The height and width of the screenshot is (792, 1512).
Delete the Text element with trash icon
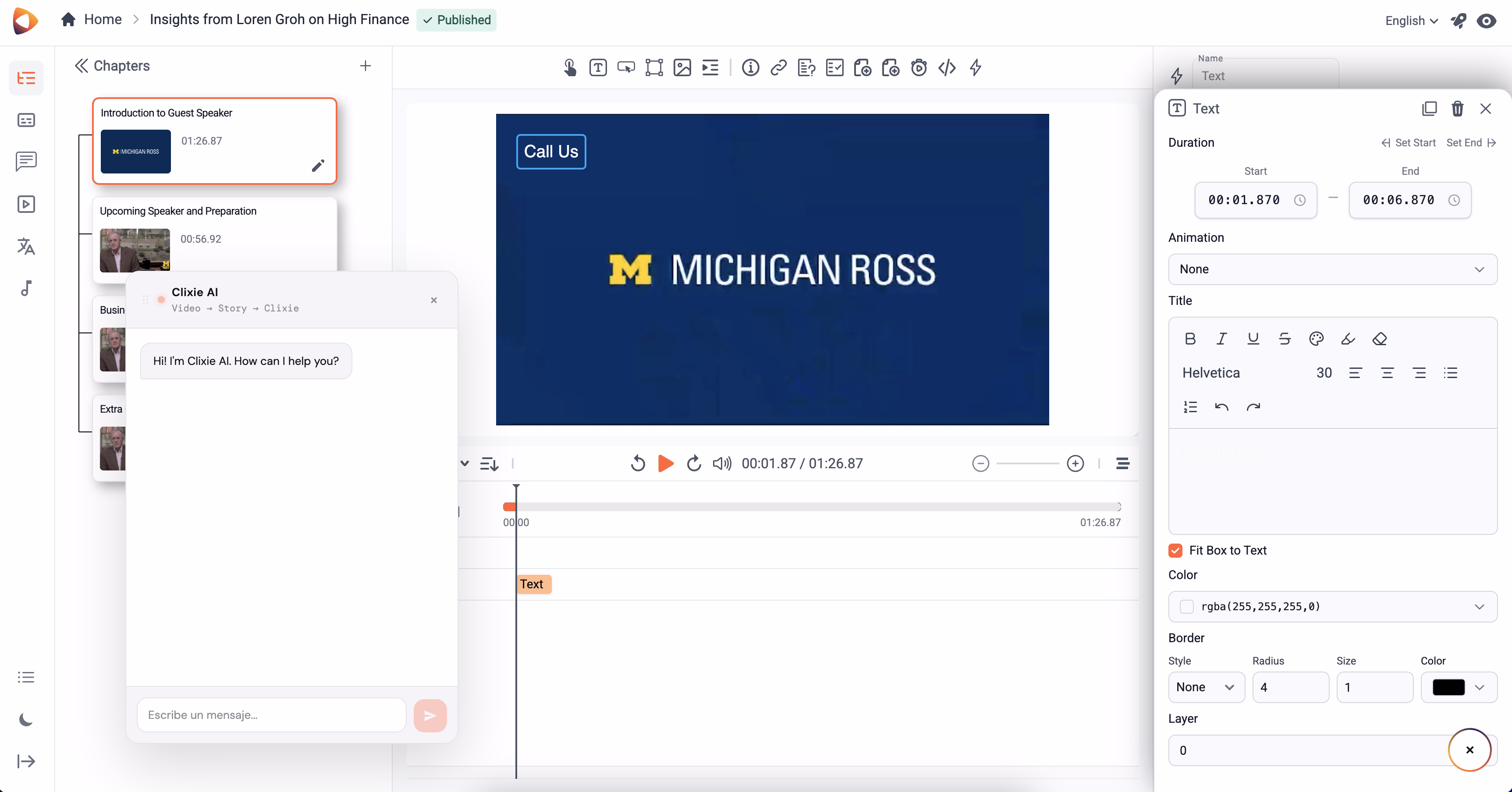pyautogui.click(x=1457, y=109)
